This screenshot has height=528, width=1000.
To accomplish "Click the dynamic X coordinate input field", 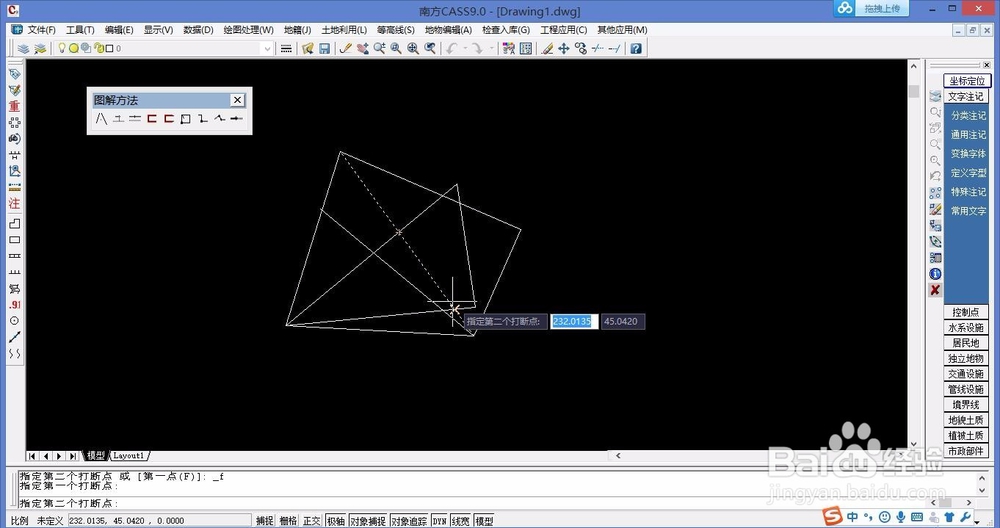I will [x=574, y=321].
